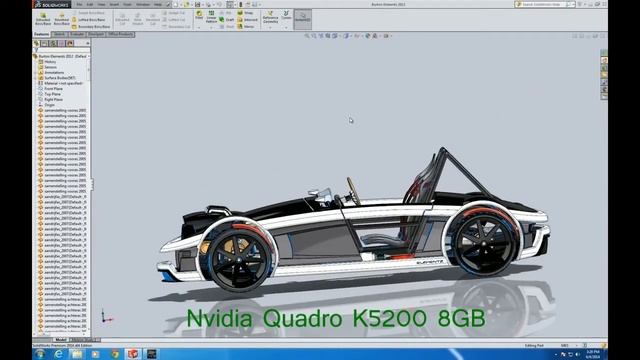640x360 pixels.
Task: Open the Fillet dropdown arrow
Action: tap(199, 27)
